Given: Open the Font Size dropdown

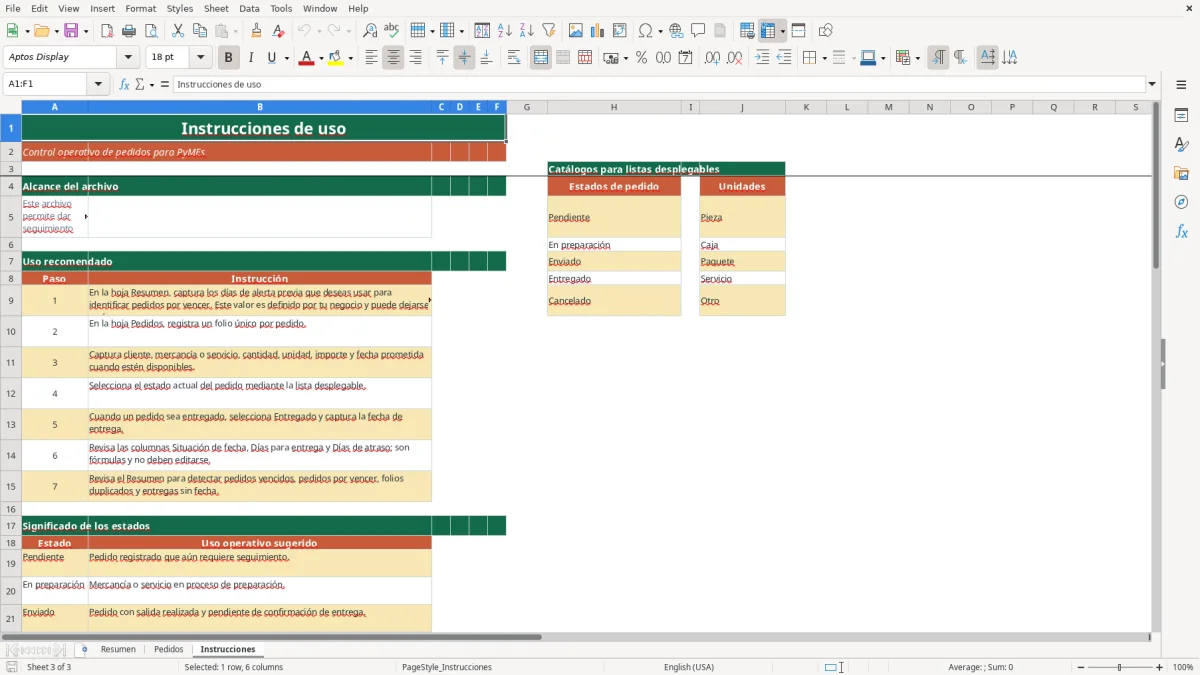Looking at the screenshot, I should [x=200, y=57].
